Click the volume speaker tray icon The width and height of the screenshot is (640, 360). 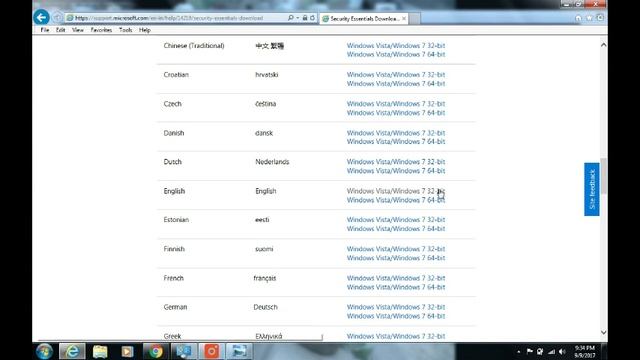(562, 351)
